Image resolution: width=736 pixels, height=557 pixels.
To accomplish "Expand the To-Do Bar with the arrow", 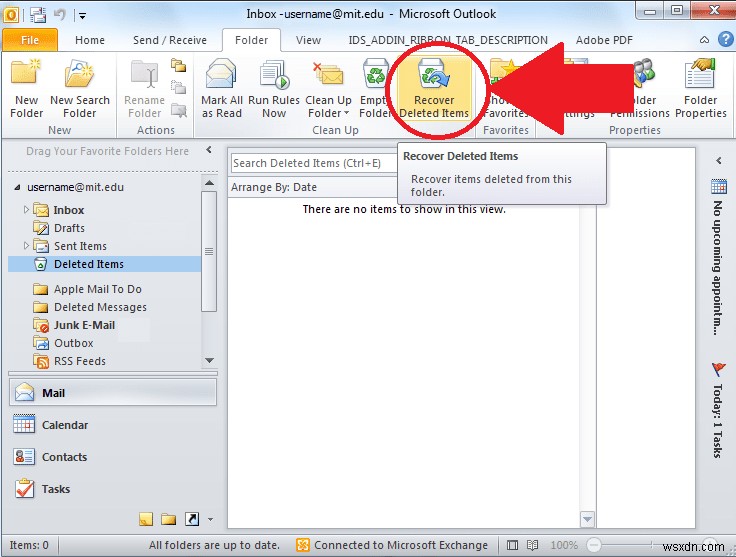I will pyautogui.click(x=719, y=160).
